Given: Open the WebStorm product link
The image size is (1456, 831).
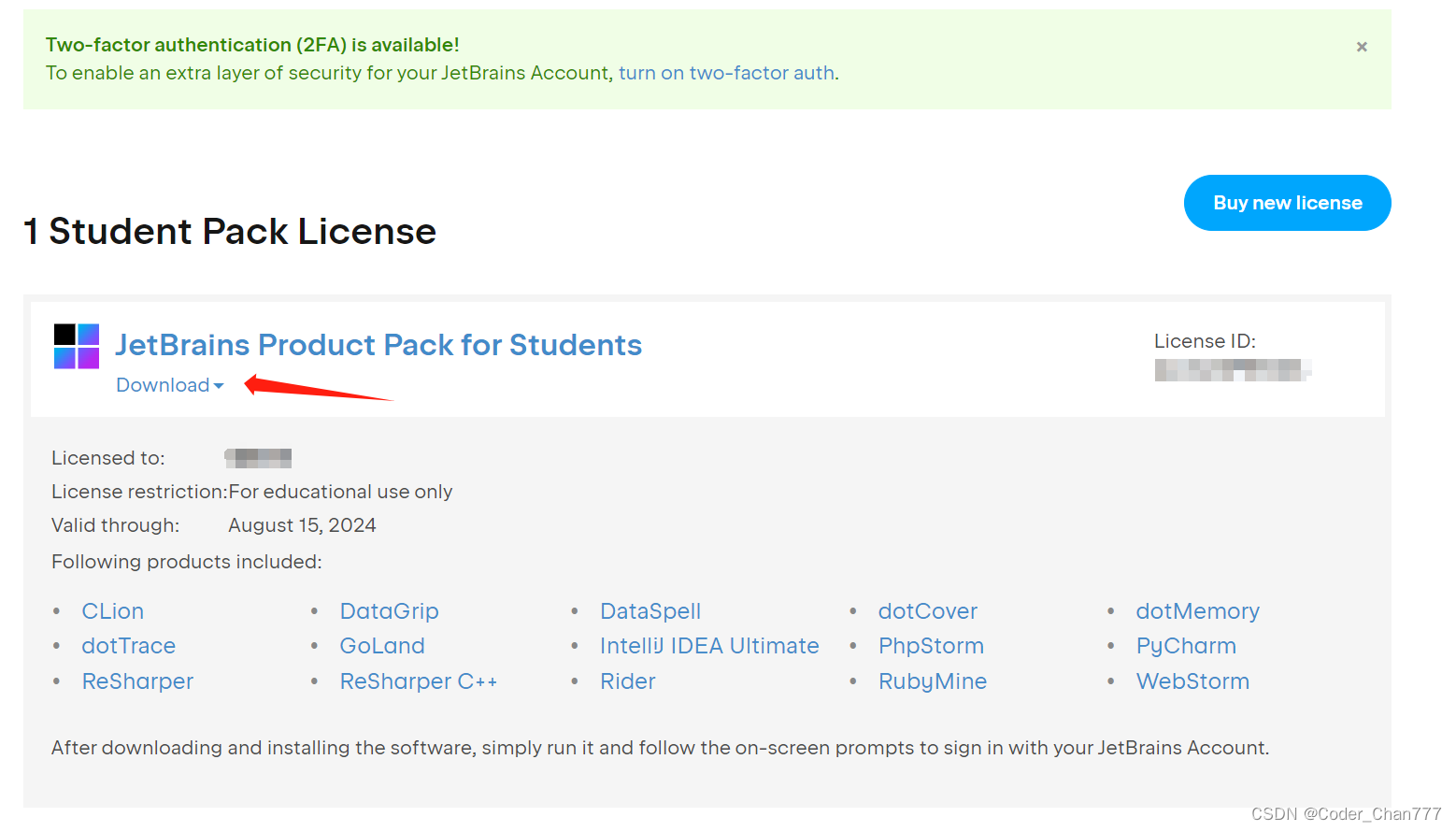Looking at the screenshot, I should [x=1192, y=681].
